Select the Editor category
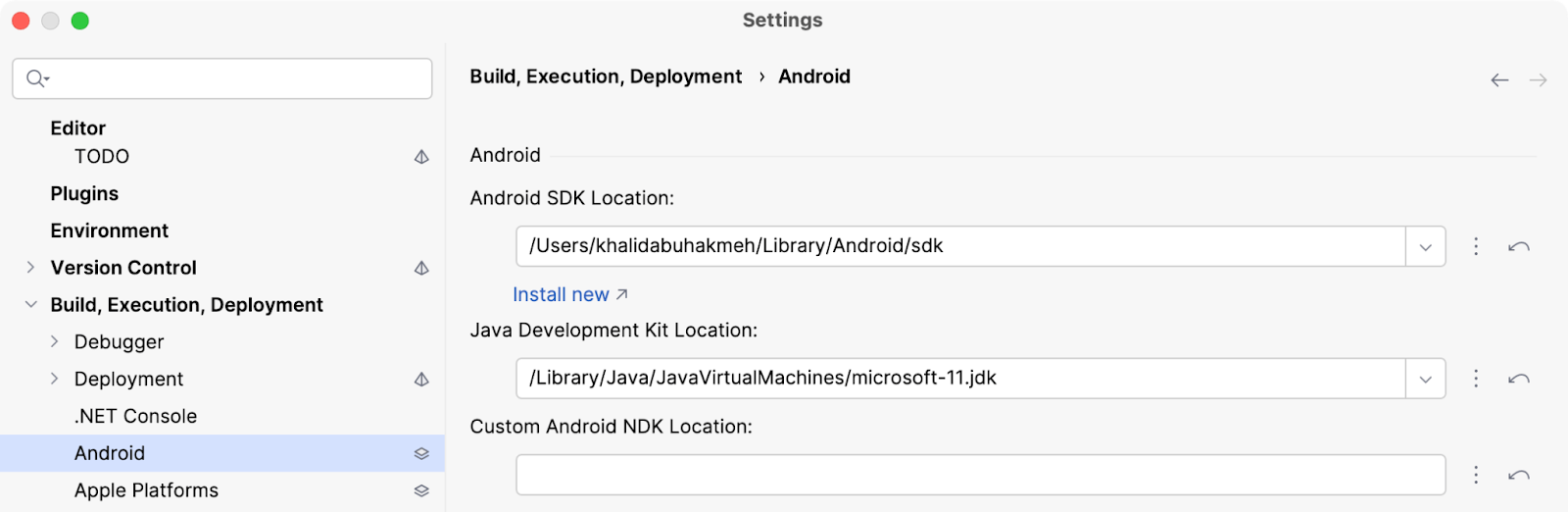Image resolution: width=1568 pixels, height=512 pixels. 78,128
